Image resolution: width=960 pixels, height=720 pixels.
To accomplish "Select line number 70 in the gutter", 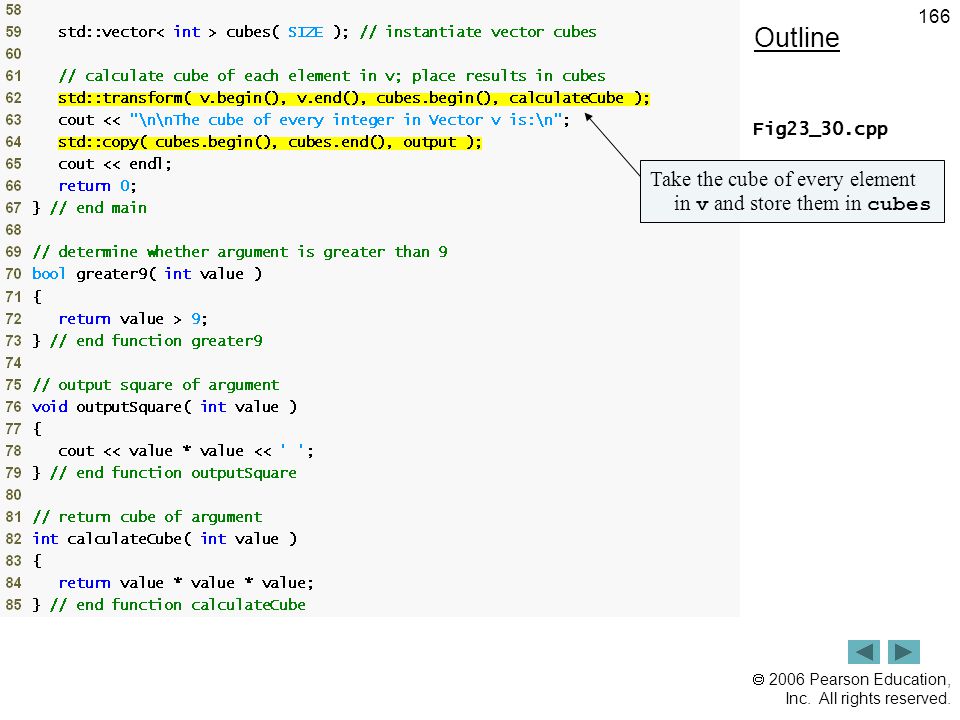I will tap(13, 274).
